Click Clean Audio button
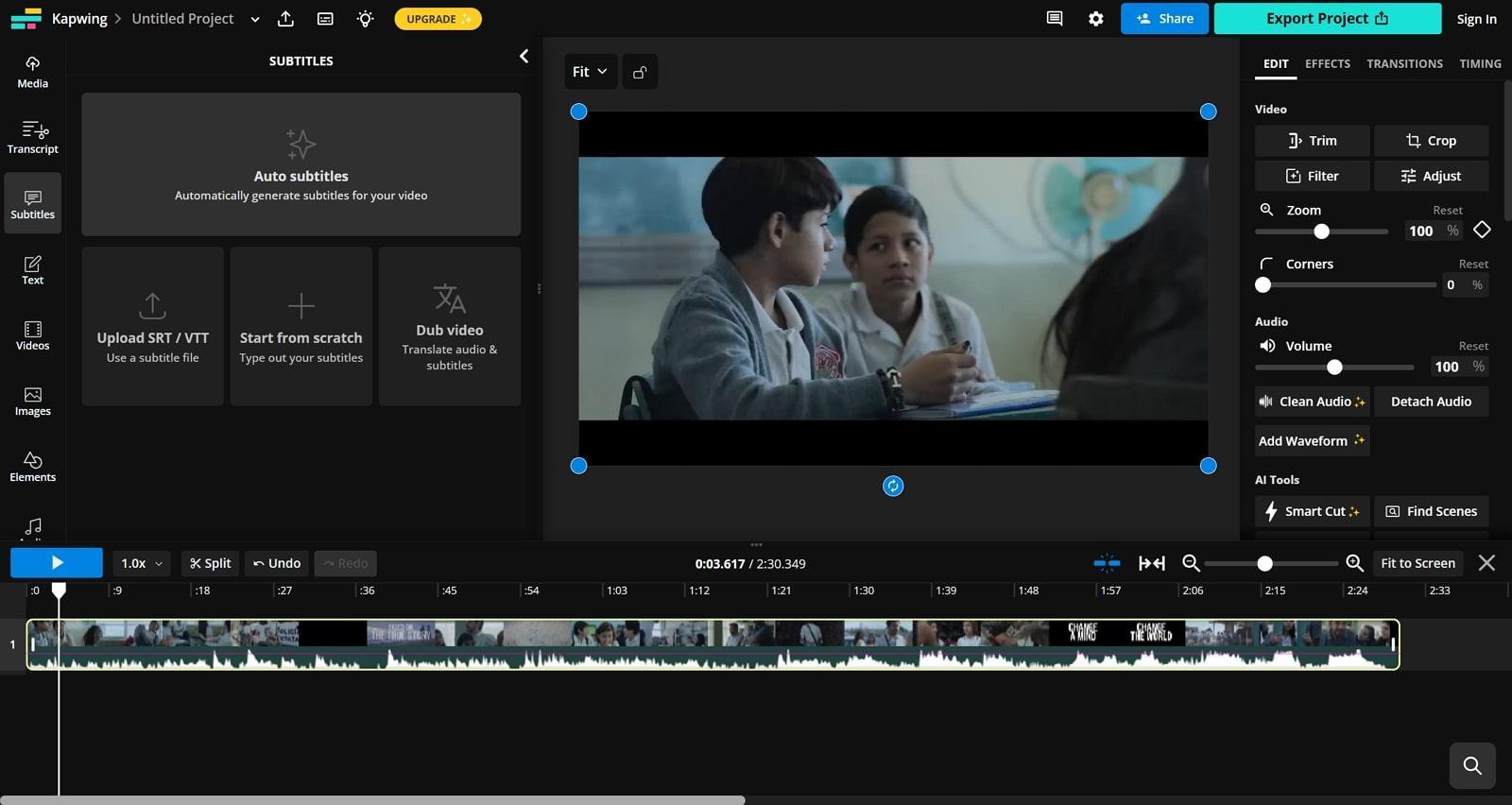The image size is (1512, 805). coord(1313,402)
